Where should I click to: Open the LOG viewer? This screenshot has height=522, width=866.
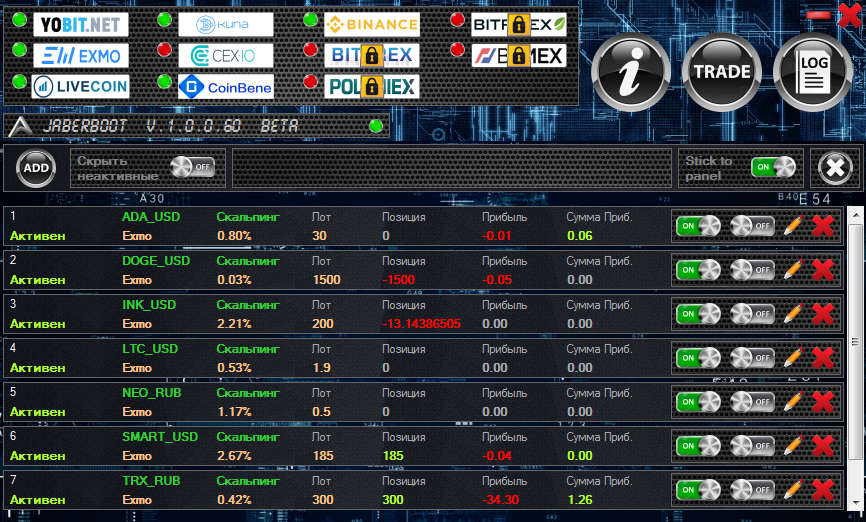click(812, 72)
